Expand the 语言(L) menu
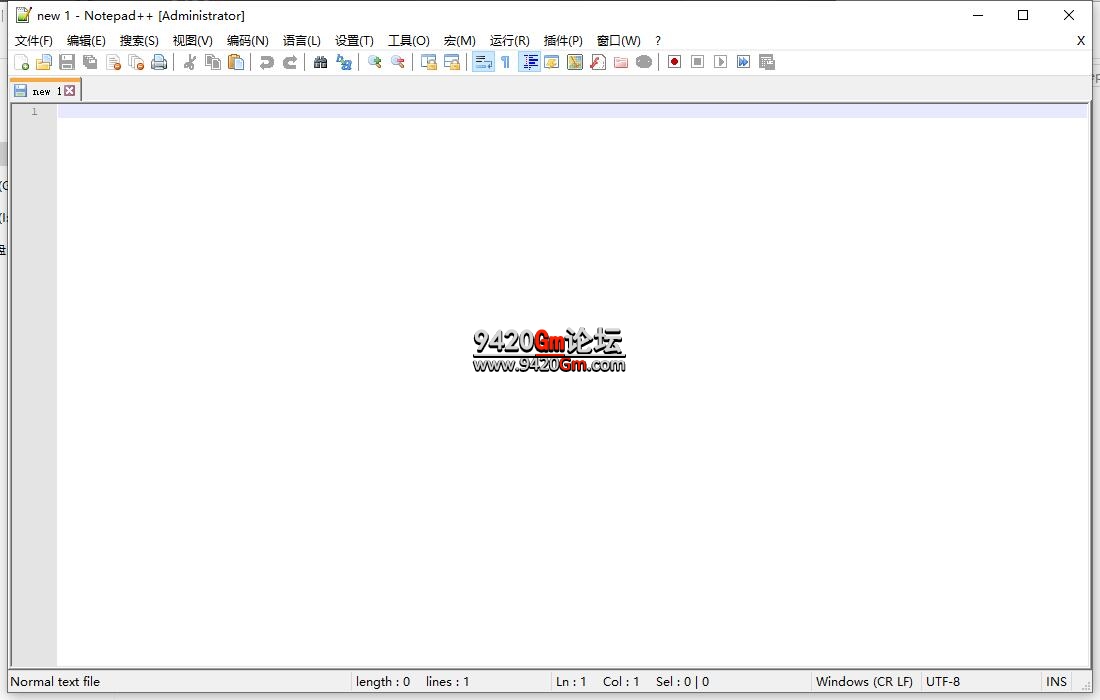Screen dimensions: 1100x700 (302, 41)
